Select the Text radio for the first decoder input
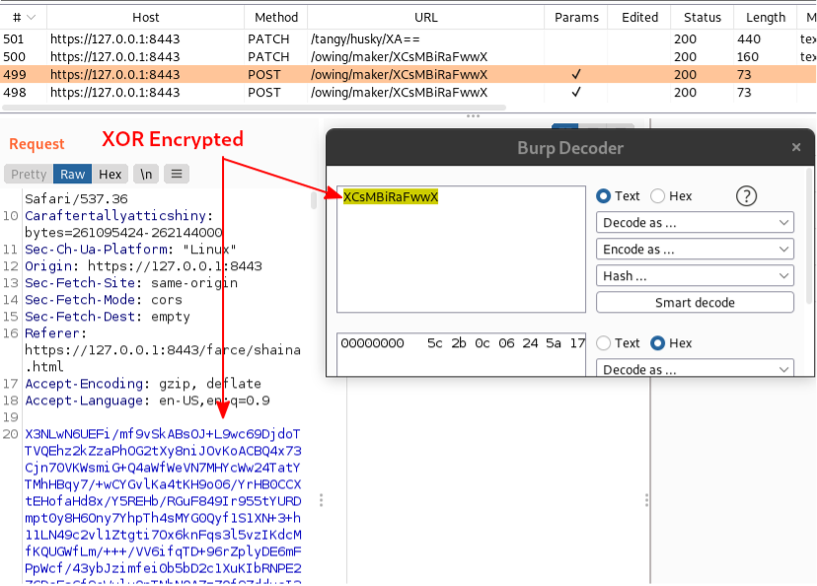The height and width of the screenshot is (586, 817). click(x=604, y=196)
